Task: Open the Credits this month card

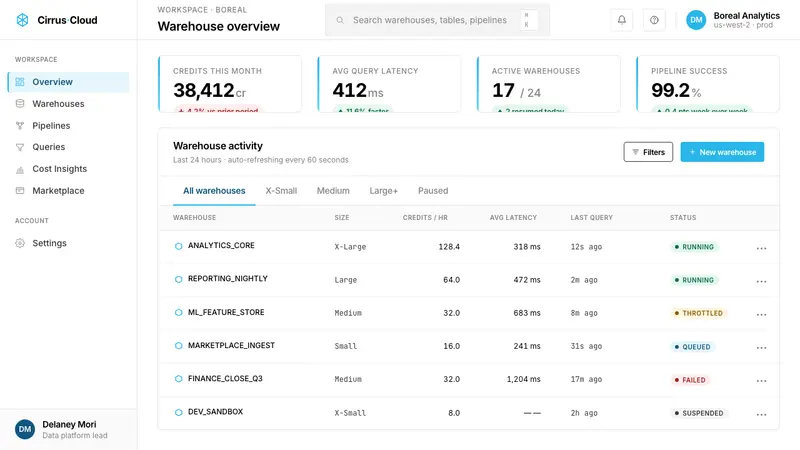Action: [230, 84]
